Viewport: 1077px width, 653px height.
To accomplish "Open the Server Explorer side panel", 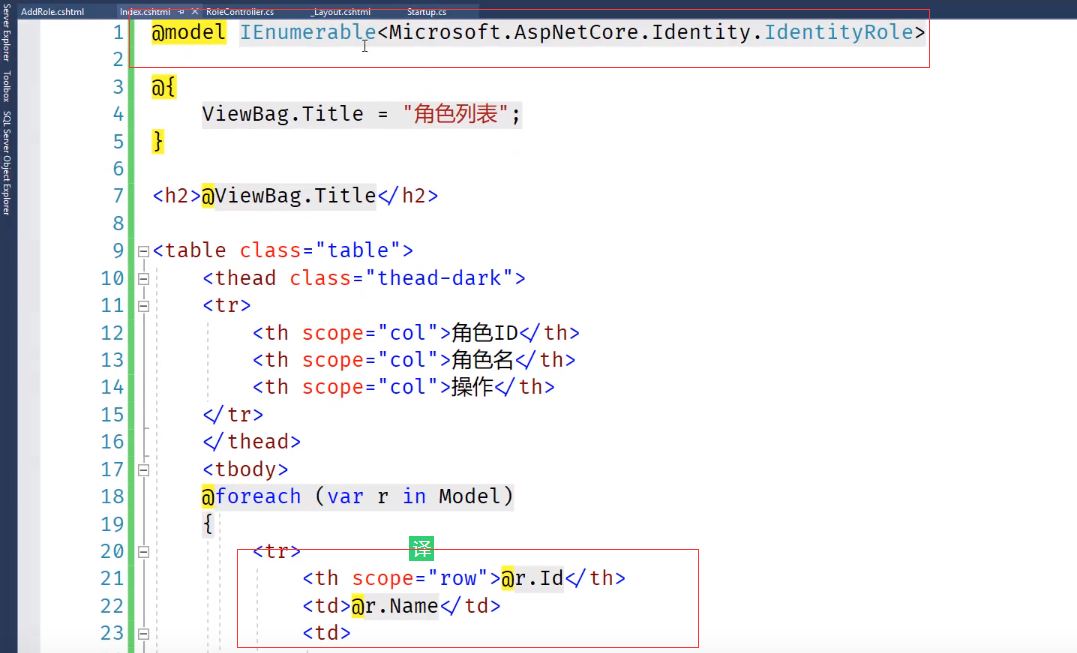I will [x=6, y=31].
